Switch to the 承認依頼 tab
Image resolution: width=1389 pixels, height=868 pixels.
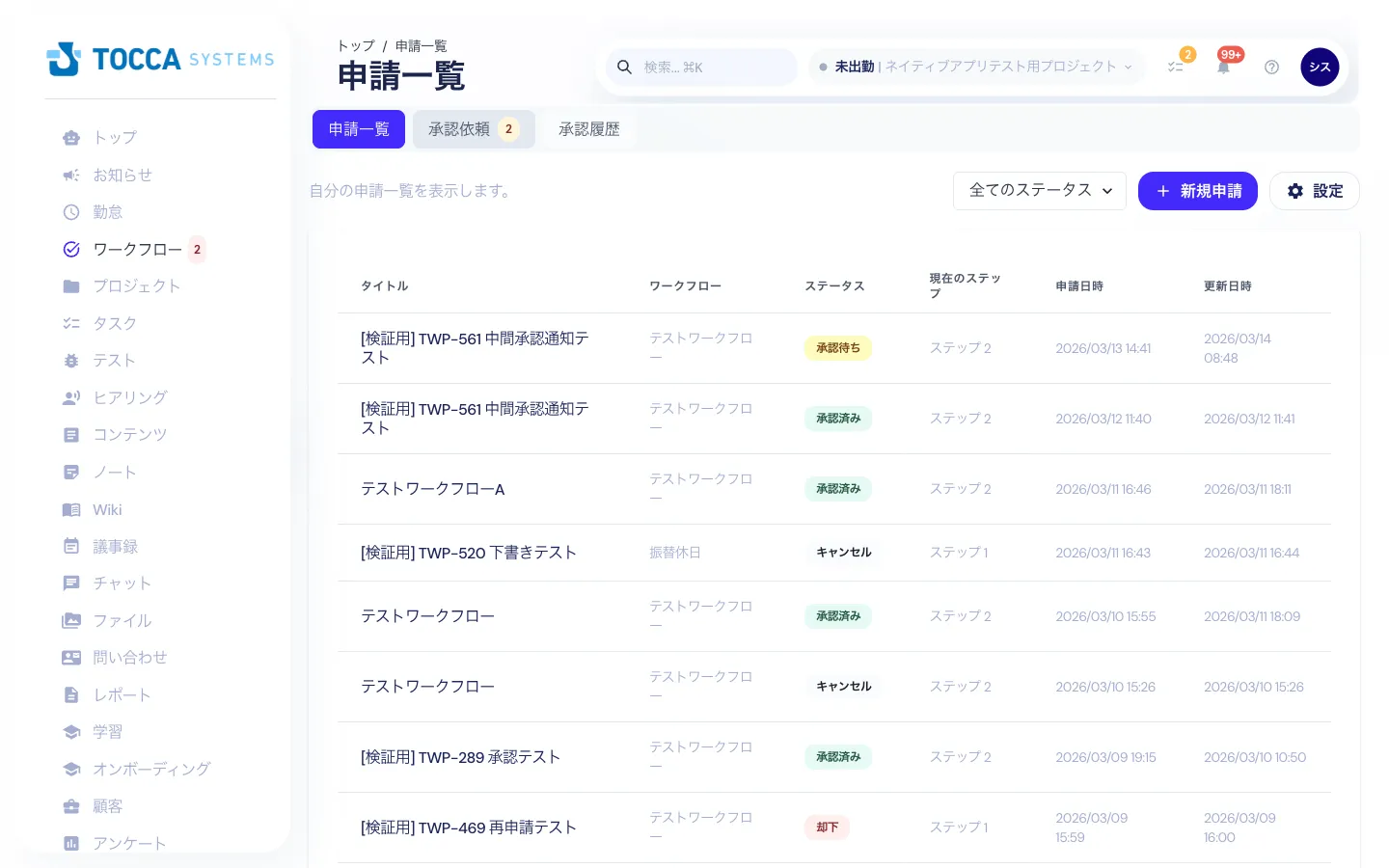point(474,128)
